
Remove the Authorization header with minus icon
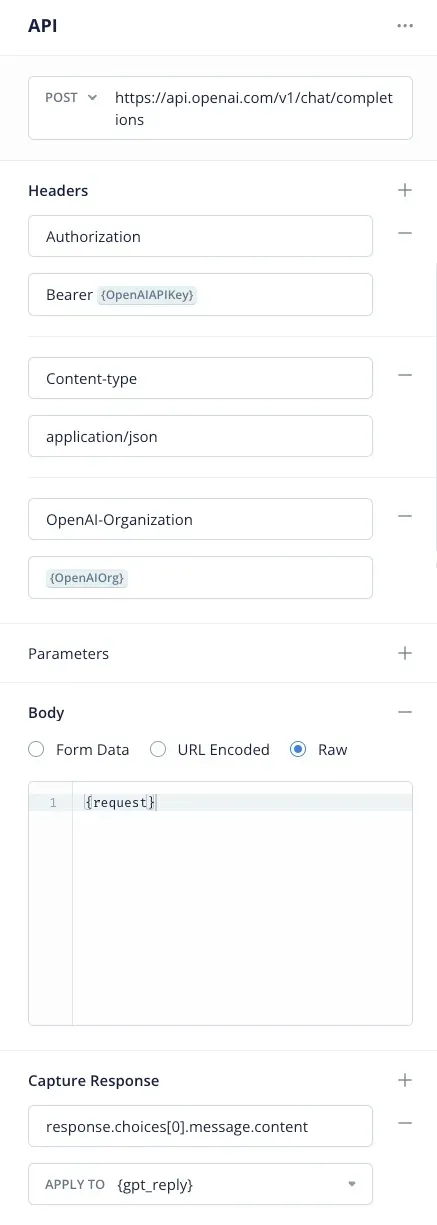405,233
